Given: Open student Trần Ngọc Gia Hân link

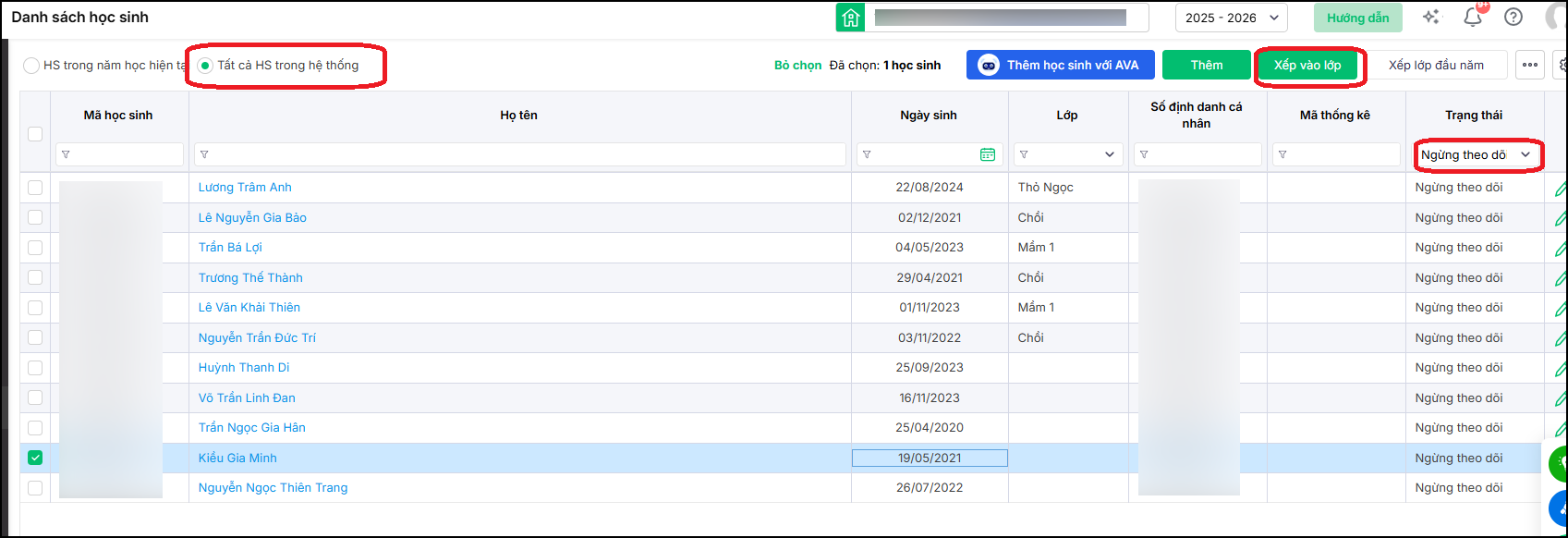Looking at the screenshot, I should pos(251,428).
